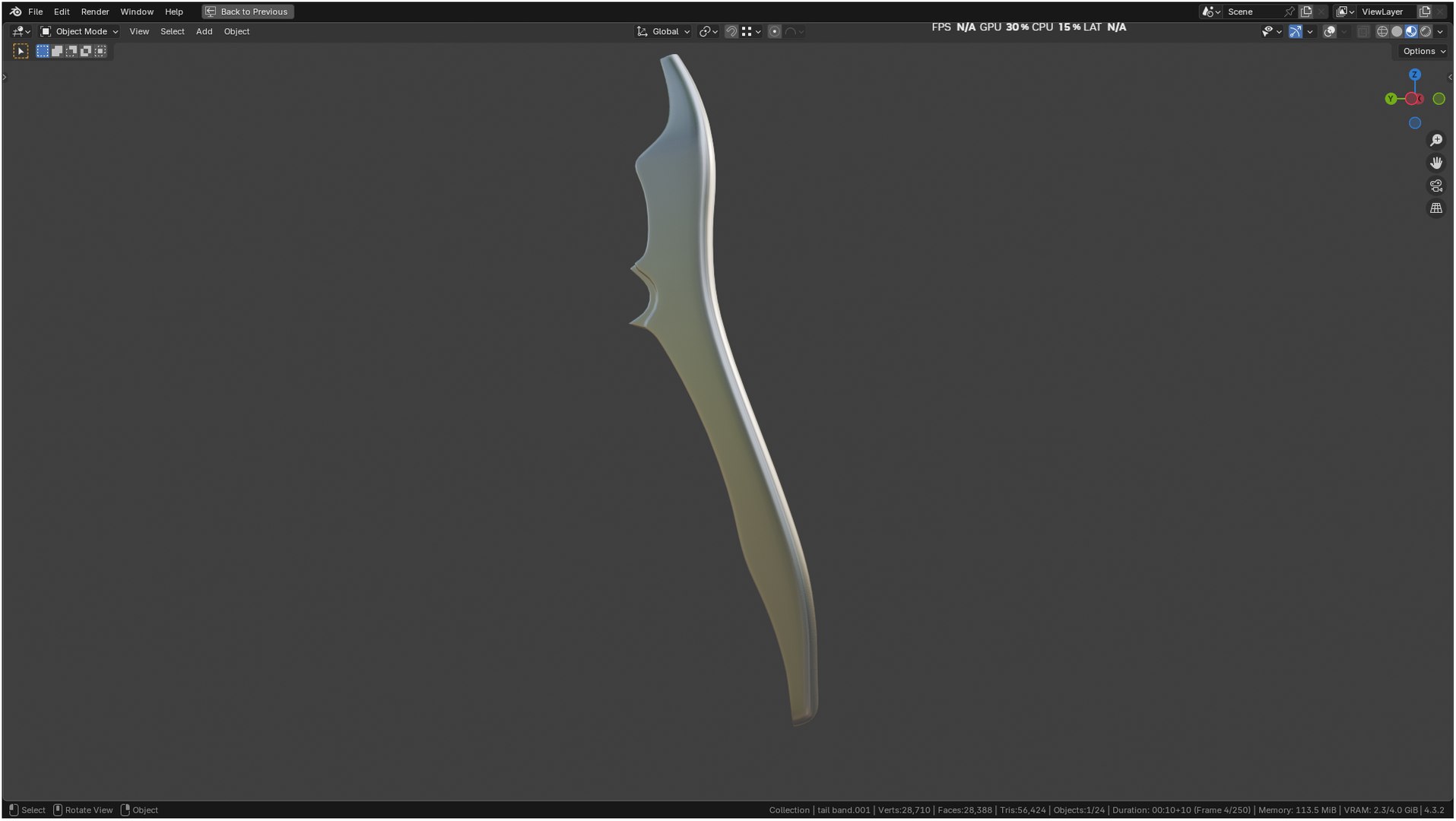Click the Z axis gizmo circle
Screen dimensions: 1456x821
pos(1414,74)
